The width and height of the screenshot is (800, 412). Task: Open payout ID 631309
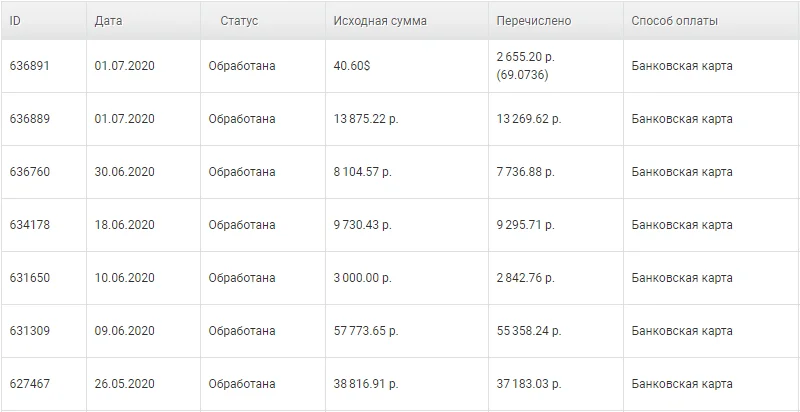click(x=30, y=331)
